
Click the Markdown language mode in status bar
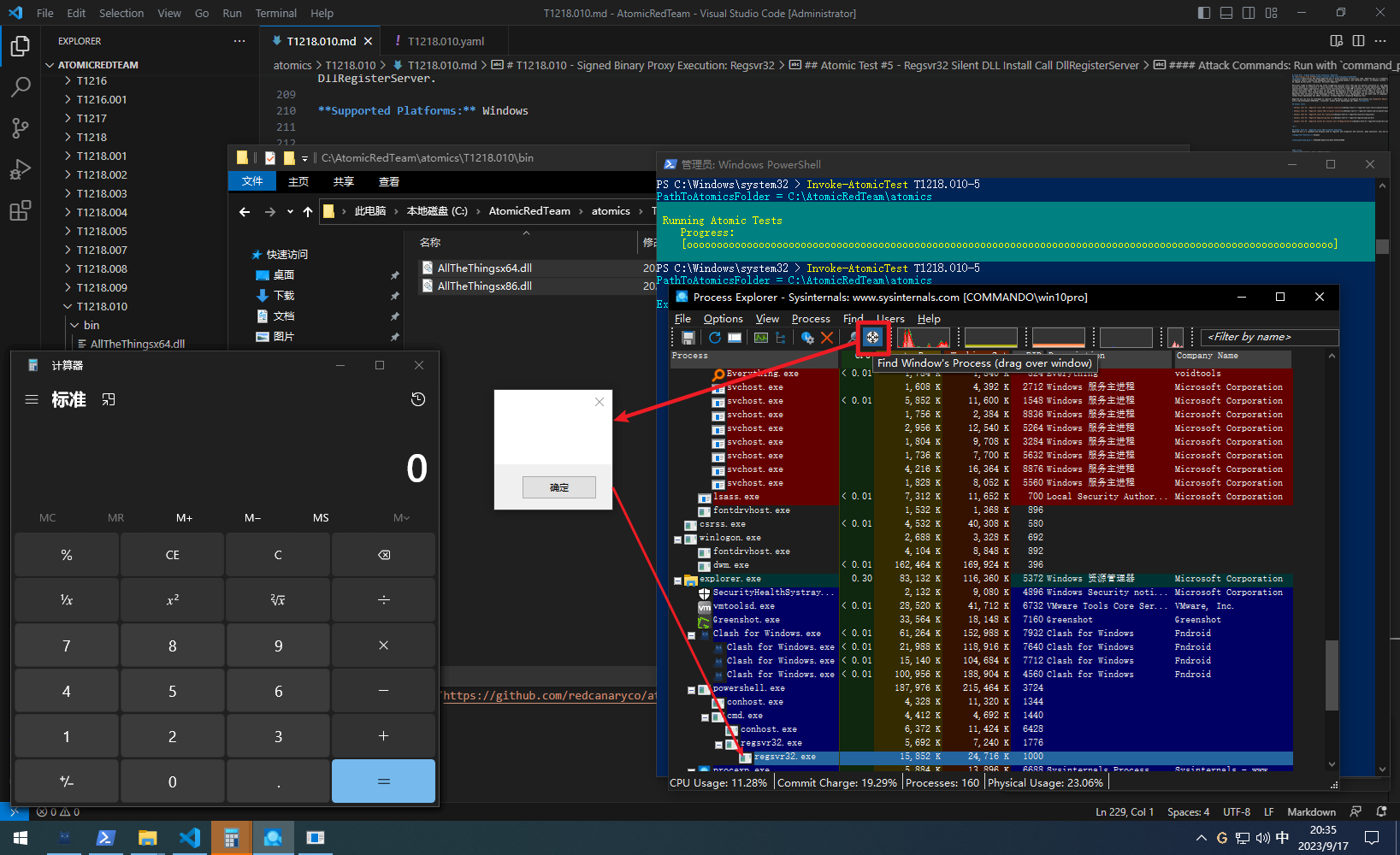pyautogui.click(x=1311, y=812)
